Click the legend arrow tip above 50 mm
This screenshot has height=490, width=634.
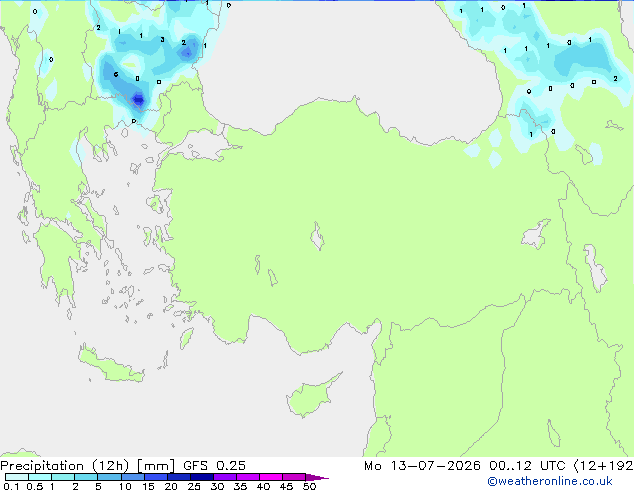coord(317,477)
